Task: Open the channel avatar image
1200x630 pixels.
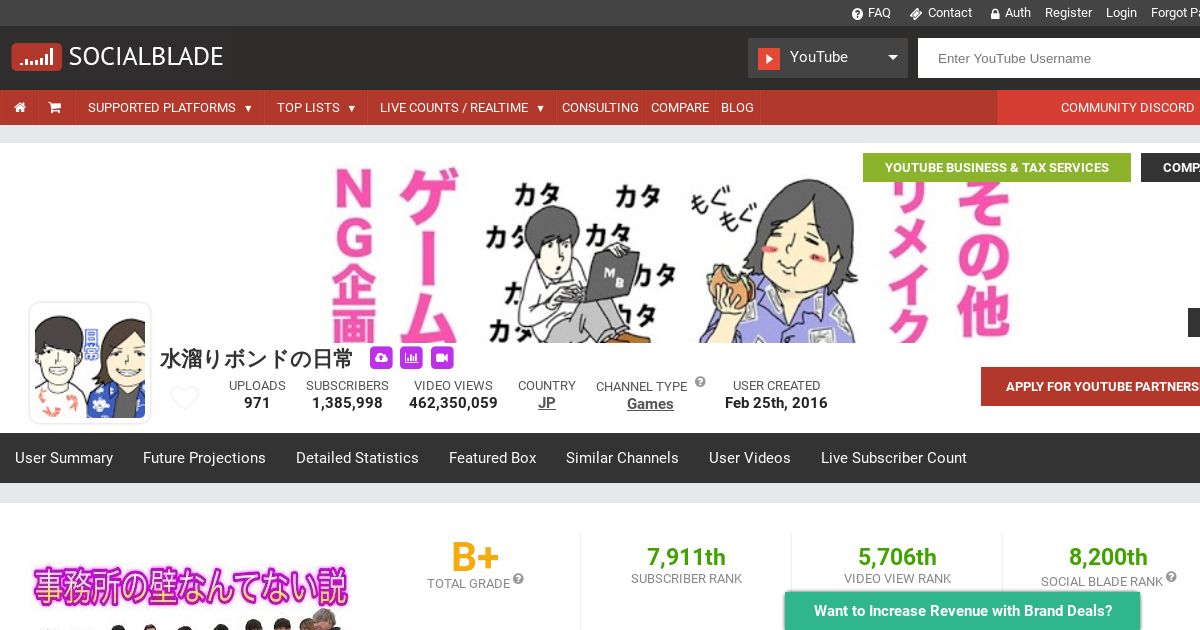Action: pos(90,363)
